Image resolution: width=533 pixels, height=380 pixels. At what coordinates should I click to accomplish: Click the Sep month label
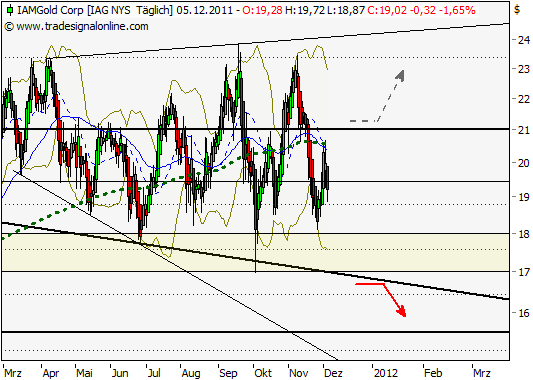(x=228, y=373)
